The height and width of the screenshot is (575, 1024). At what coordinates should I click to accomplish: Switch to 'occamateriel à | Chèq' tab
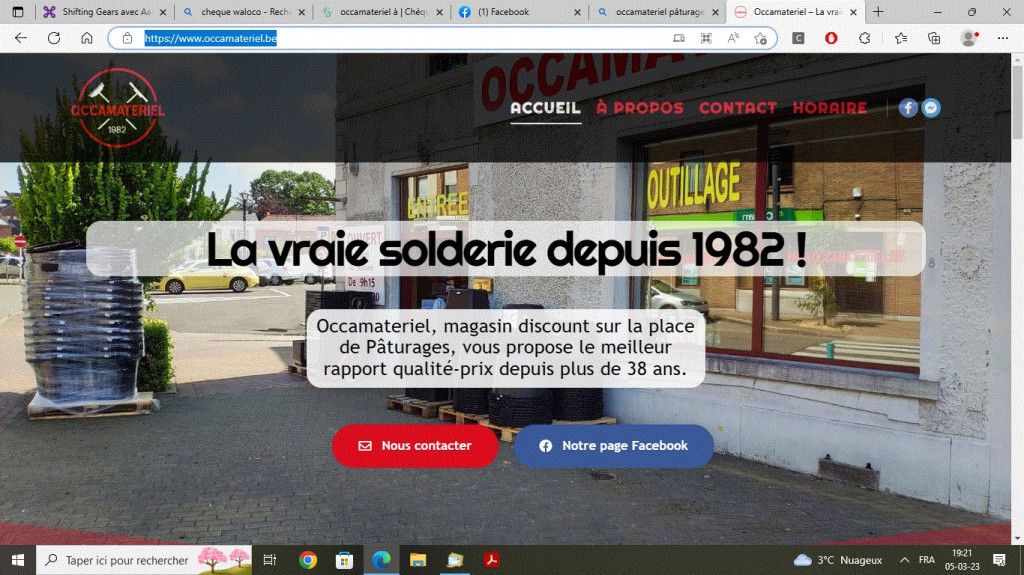pos(383,12)
